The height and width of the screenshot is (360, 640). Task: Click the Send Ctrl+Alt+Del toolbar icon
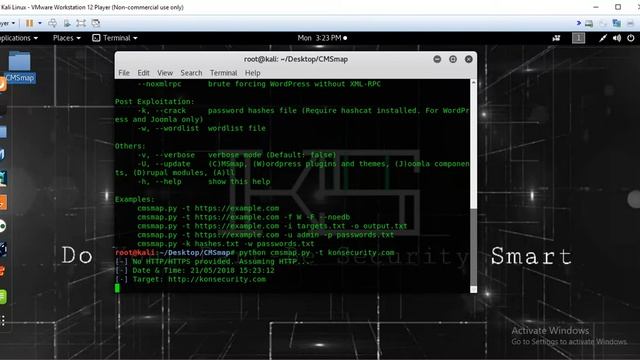(x=52, y=23)
